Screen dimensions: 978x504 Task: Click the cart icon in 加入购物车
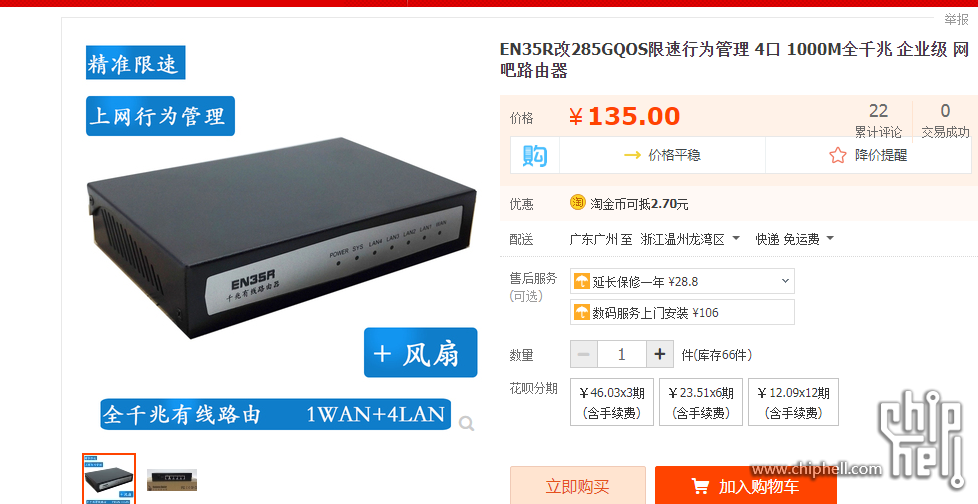click(700, 487)
